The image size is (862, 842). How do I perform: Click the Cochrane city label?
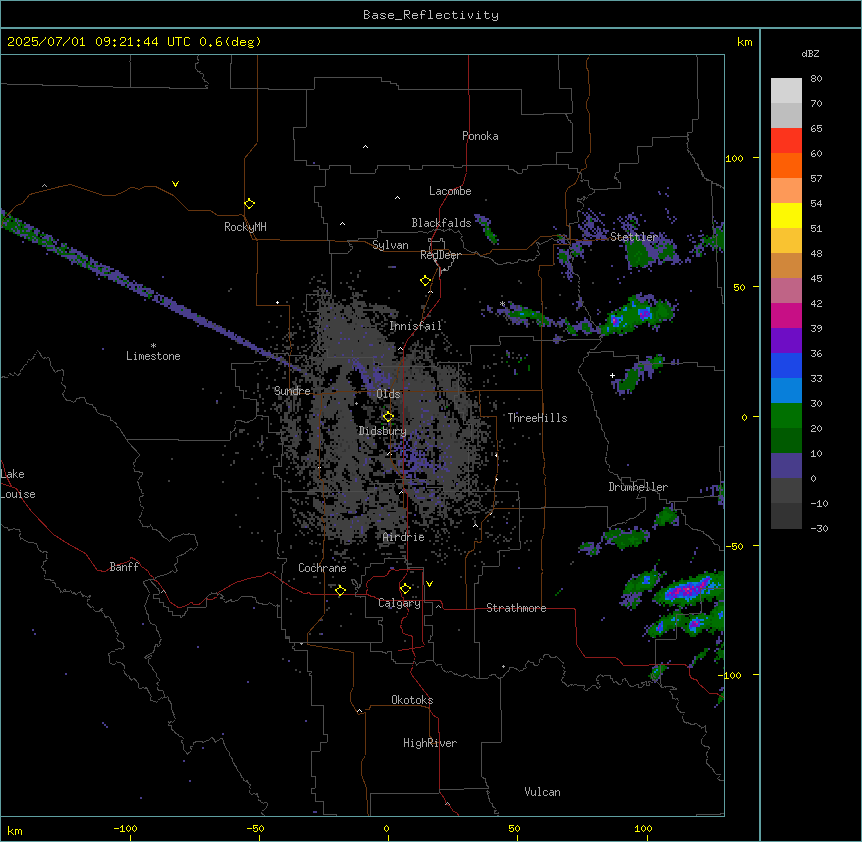tap(322, 568)
